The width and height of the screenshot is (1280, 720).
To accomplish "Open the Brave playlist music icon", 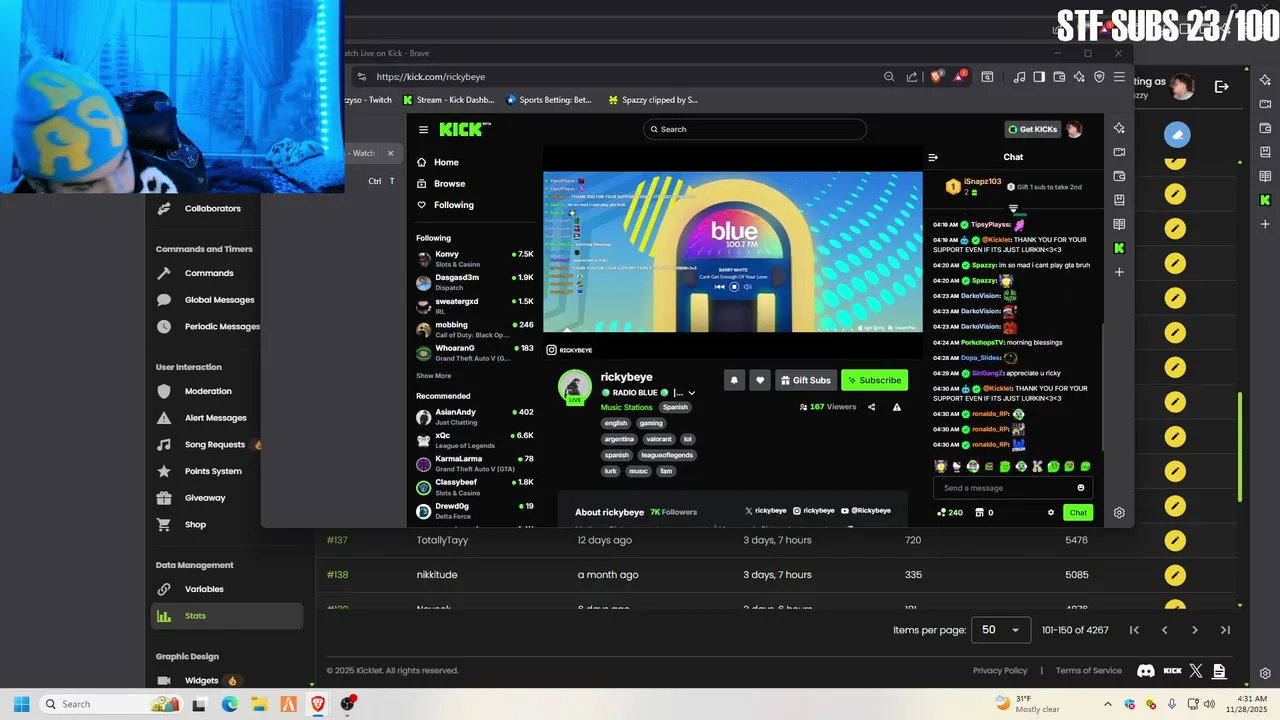I will pos(1019,76).
